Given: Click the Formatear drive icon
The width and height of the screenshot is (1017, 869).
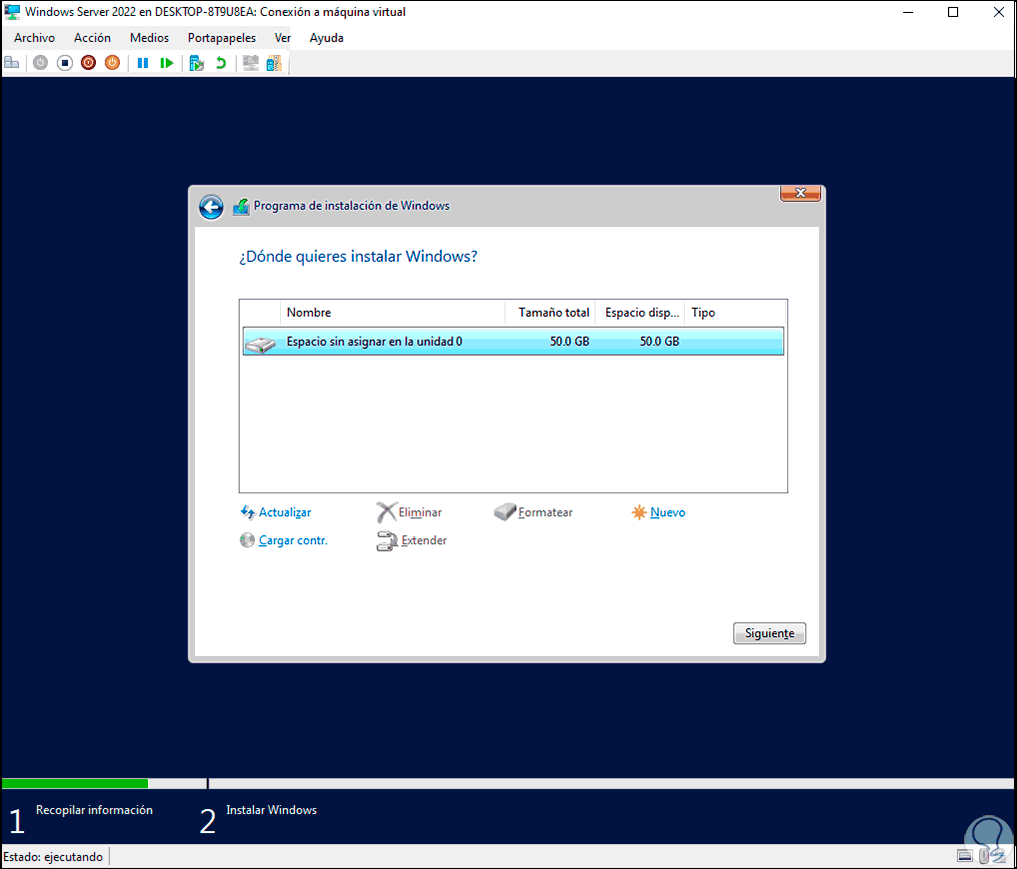Looking at the screenshot, I should (505, 512).
